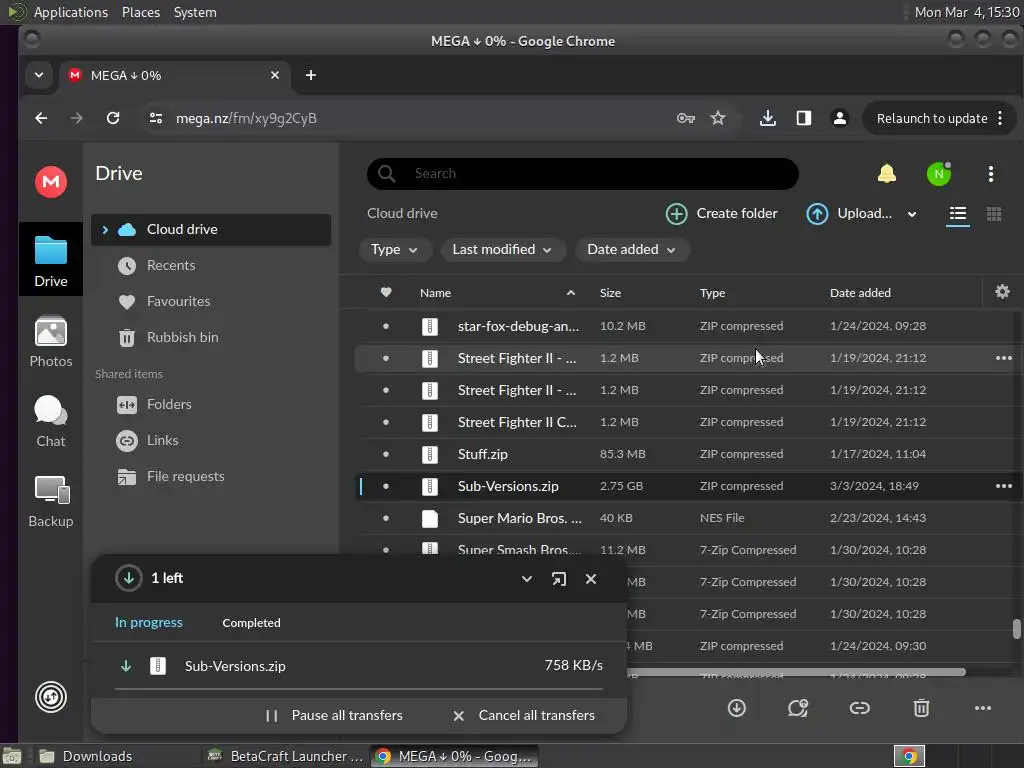Open the main kebab menu beside avatar

[991, 174]
